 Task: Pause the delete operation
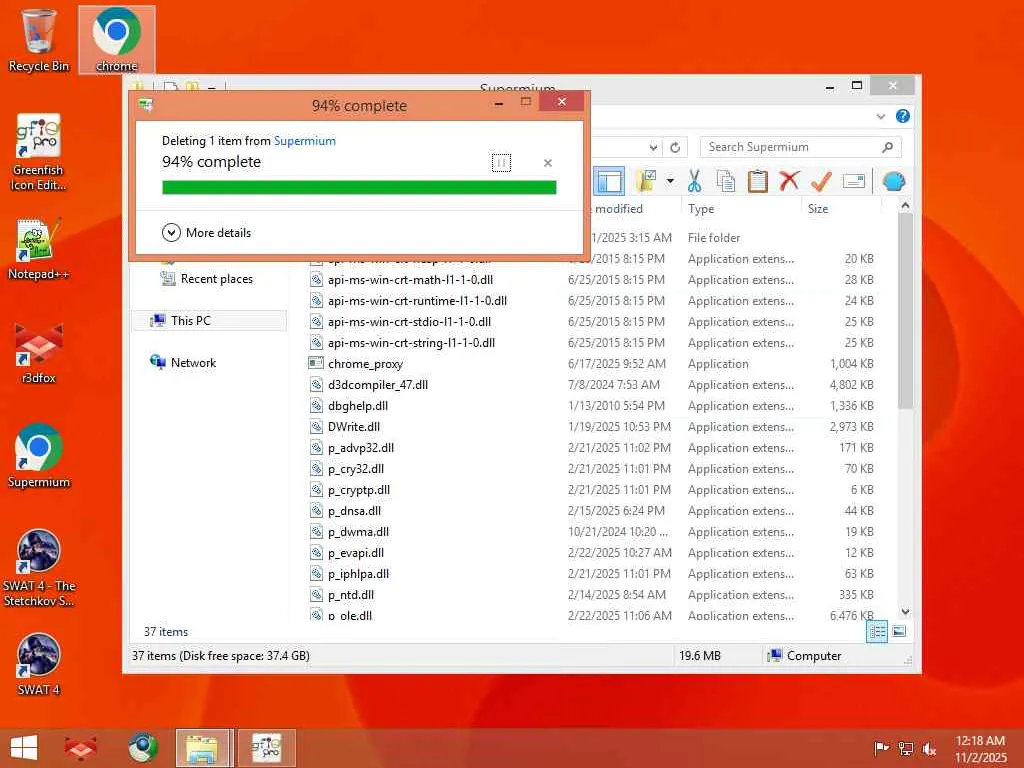tap(501, 163)
